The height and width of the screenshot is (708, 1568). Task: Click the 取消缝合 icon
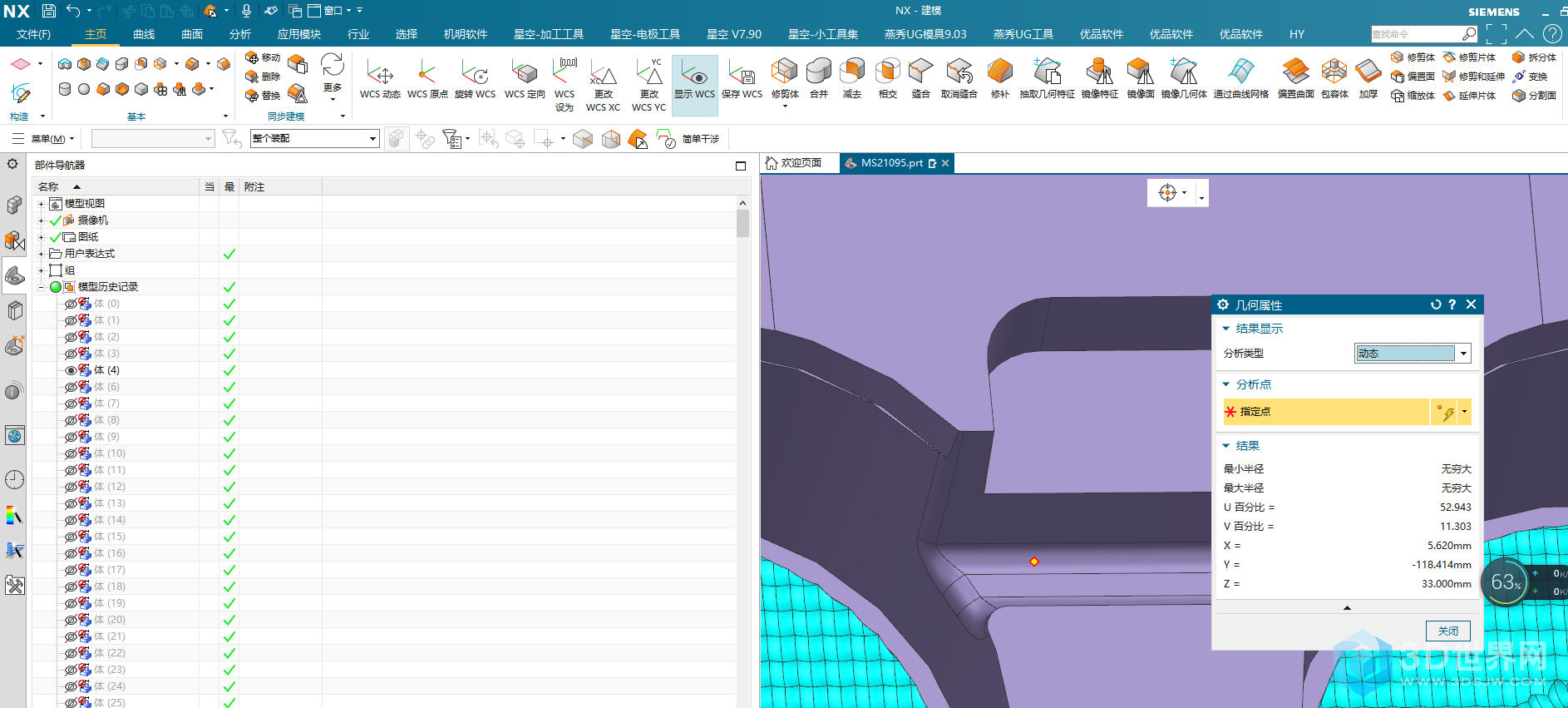pyautogui.click(x=959, y=80)
